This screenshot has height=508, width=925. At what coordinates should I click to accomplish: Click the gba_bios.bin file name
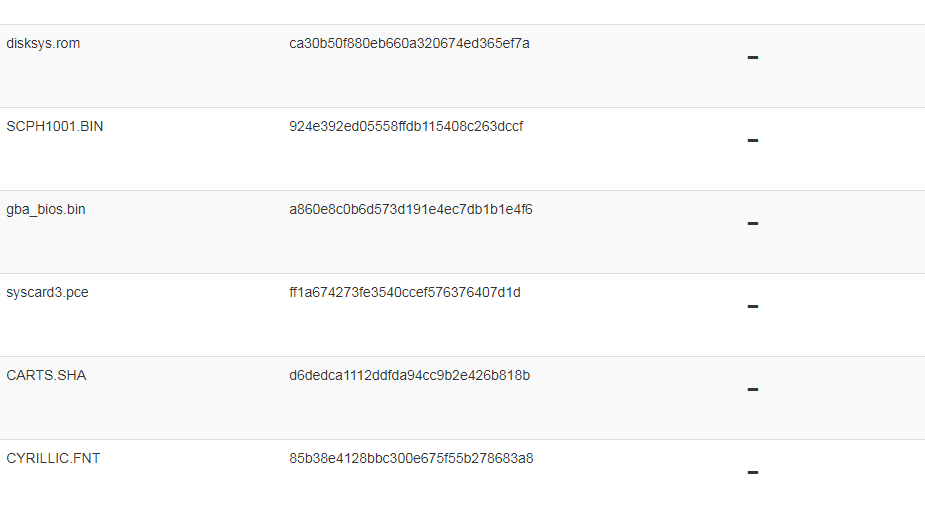pyautogui.click(x=46, y=209)
